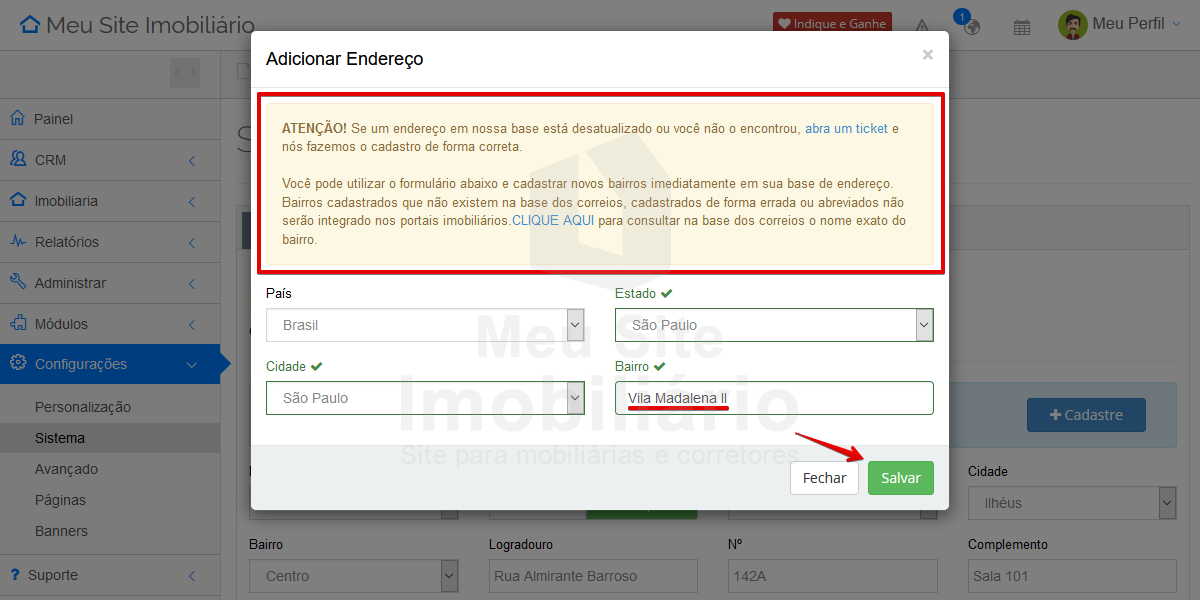Click the house logo icon
The image size is (1200, 600).
pyautogui.click(x=31, y=25)
